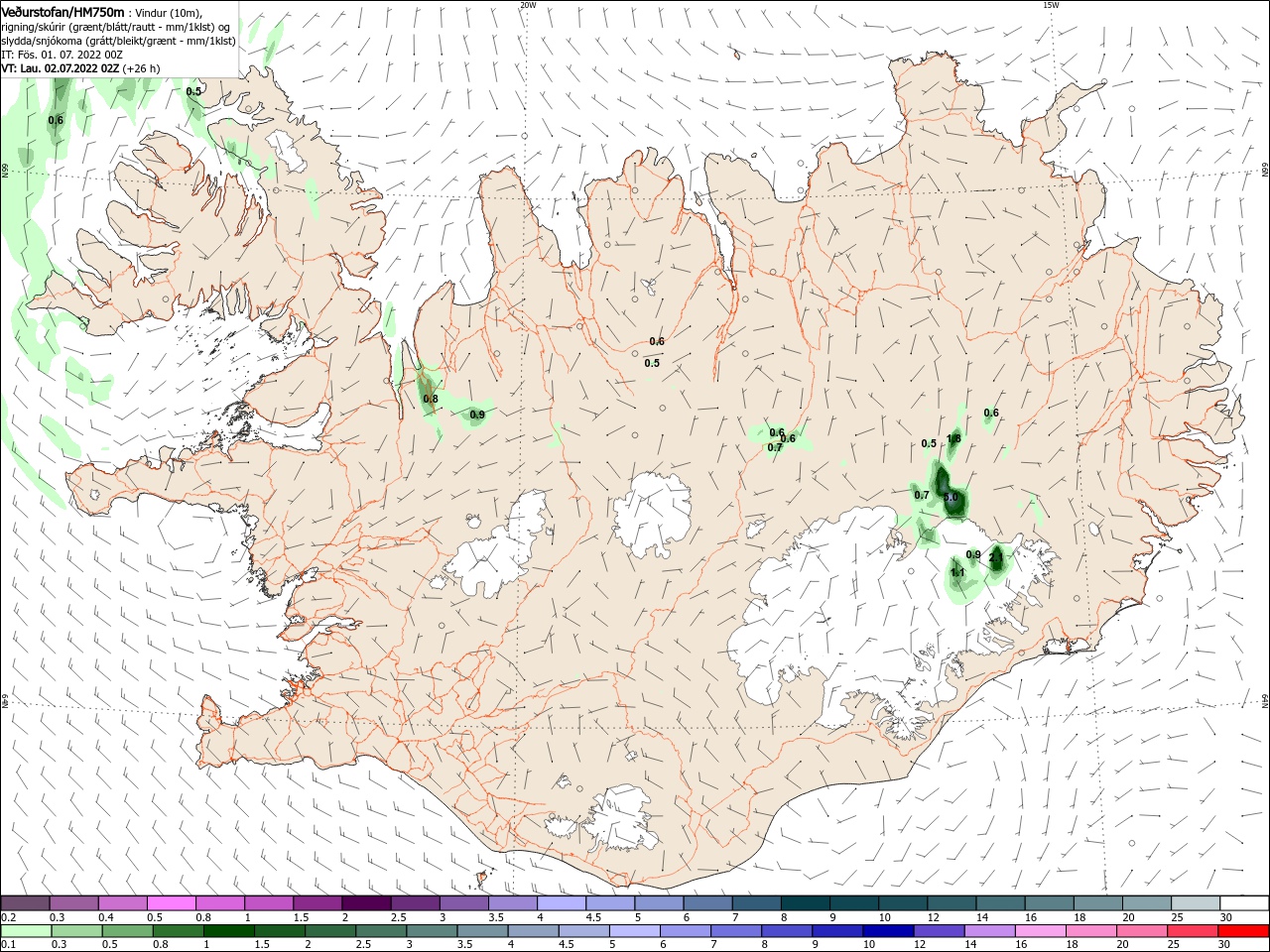Click the pale green 0.1 legend swatch
The height and width of the screenshot is (952, 1270).
pos(25,931)
